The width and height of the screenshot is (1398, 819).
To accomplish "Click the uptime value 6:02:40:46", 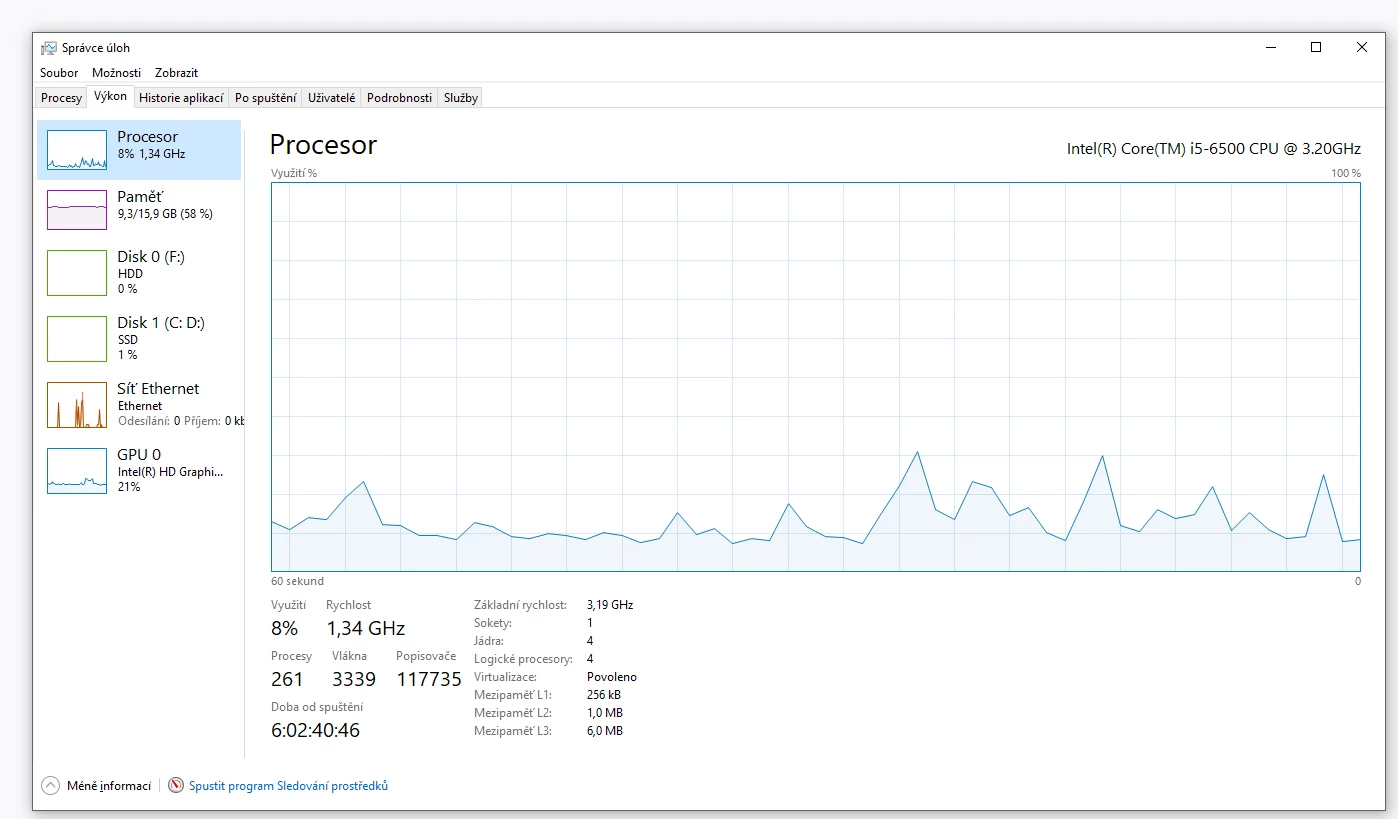I will click(315, 730).
